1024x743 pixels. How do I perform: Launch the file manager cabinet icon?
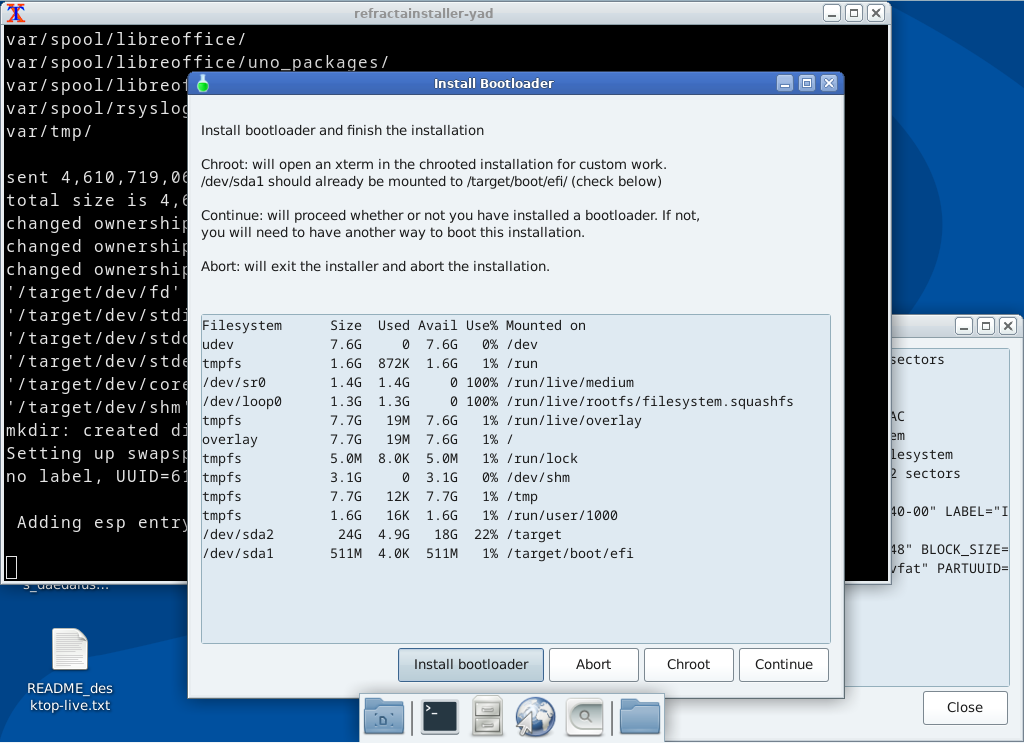487,716
